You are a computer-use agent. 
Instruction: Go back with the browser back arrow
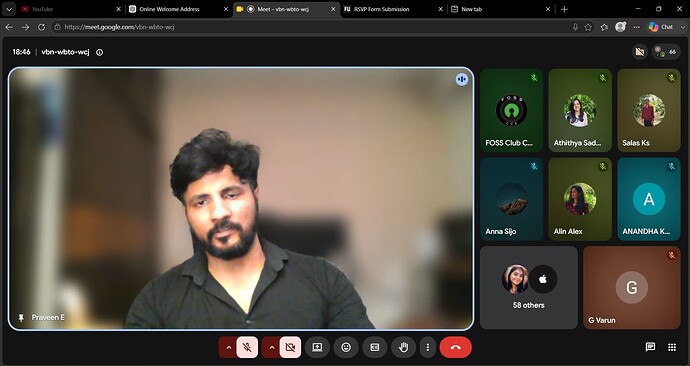(x=9, y=27)
